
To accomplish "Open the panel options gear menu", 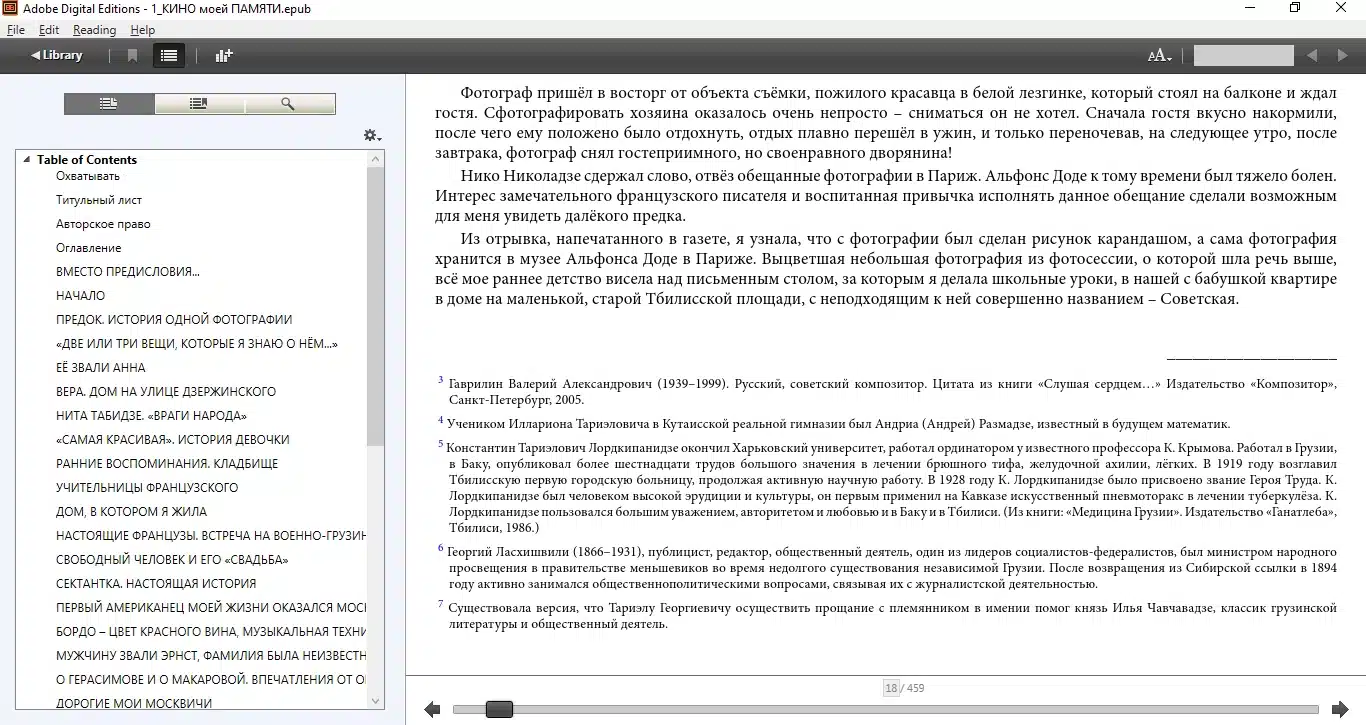I will tap(372, 135).
